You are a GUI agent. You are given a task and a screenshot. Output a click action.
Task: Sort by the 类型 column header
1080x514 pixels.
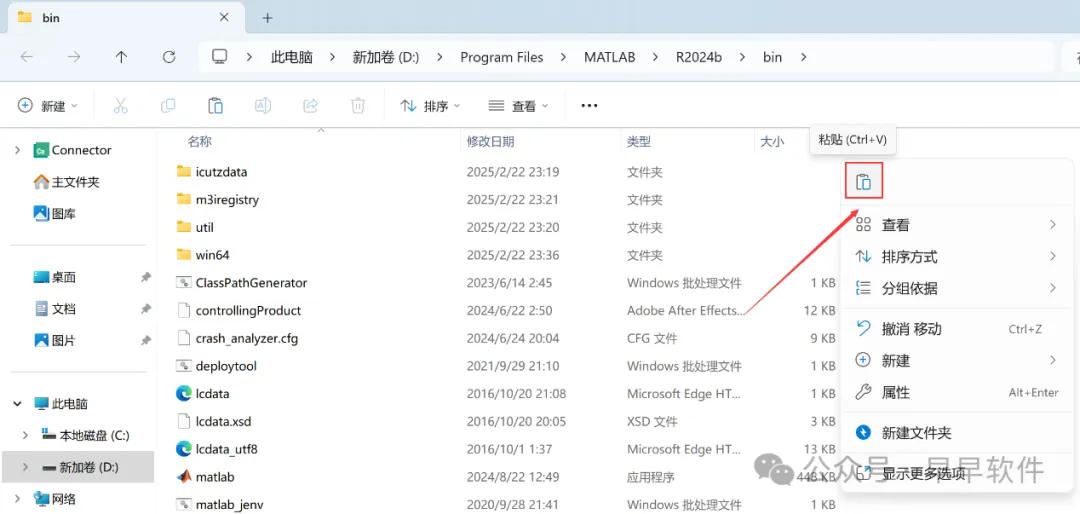pyautogui.click(x=638, y=141)
